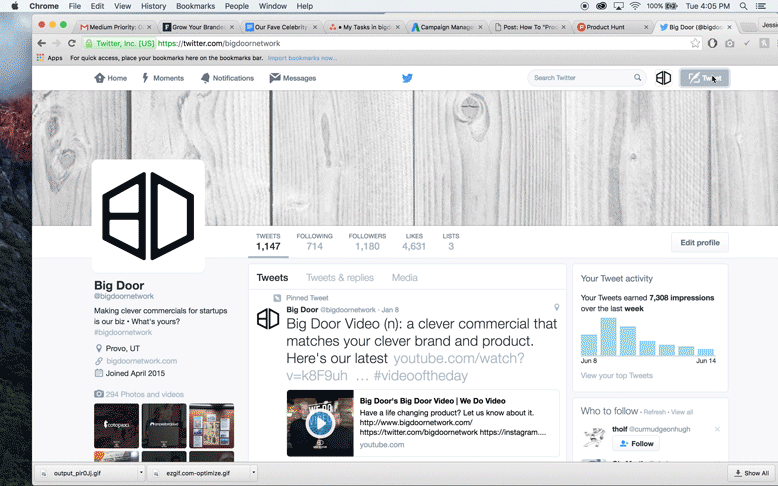Screen dimensions: 778x486
Task: Open ezgif.com-optimize.gif download menu arrow
Action: [x=254, y=473]
